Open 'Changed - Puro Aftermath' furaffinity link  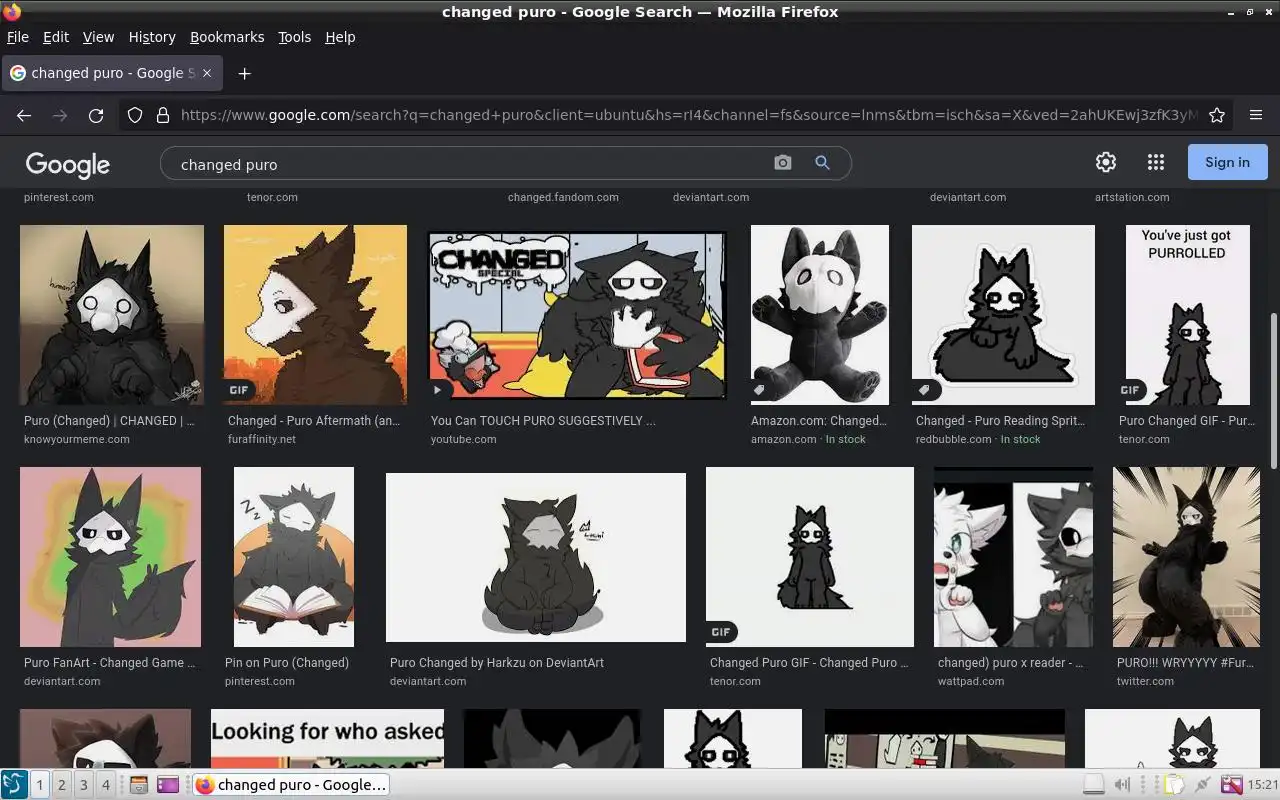point(313,421)
